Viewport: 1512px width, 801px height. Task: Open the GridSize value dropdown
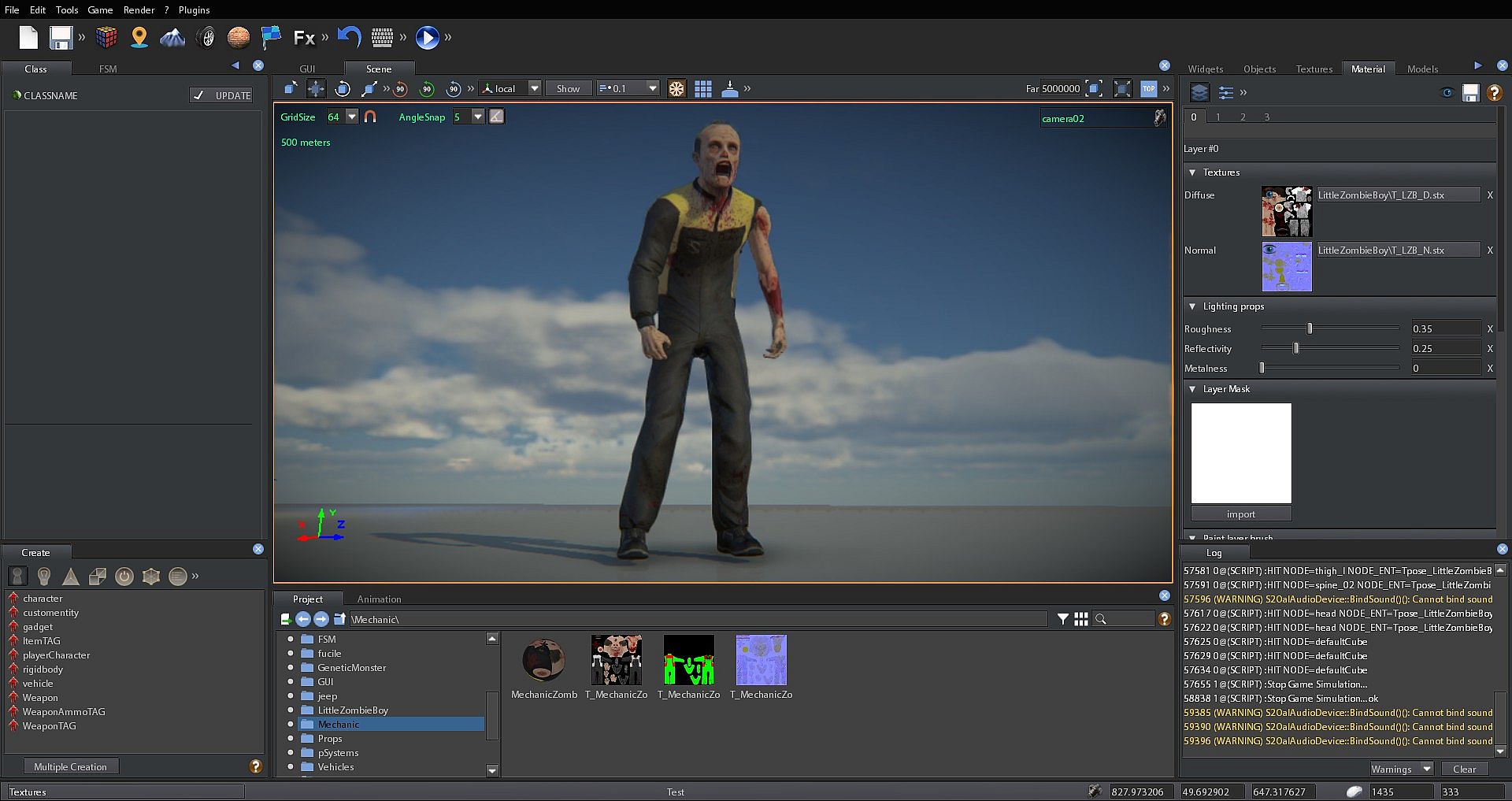[x=352, y=117]
